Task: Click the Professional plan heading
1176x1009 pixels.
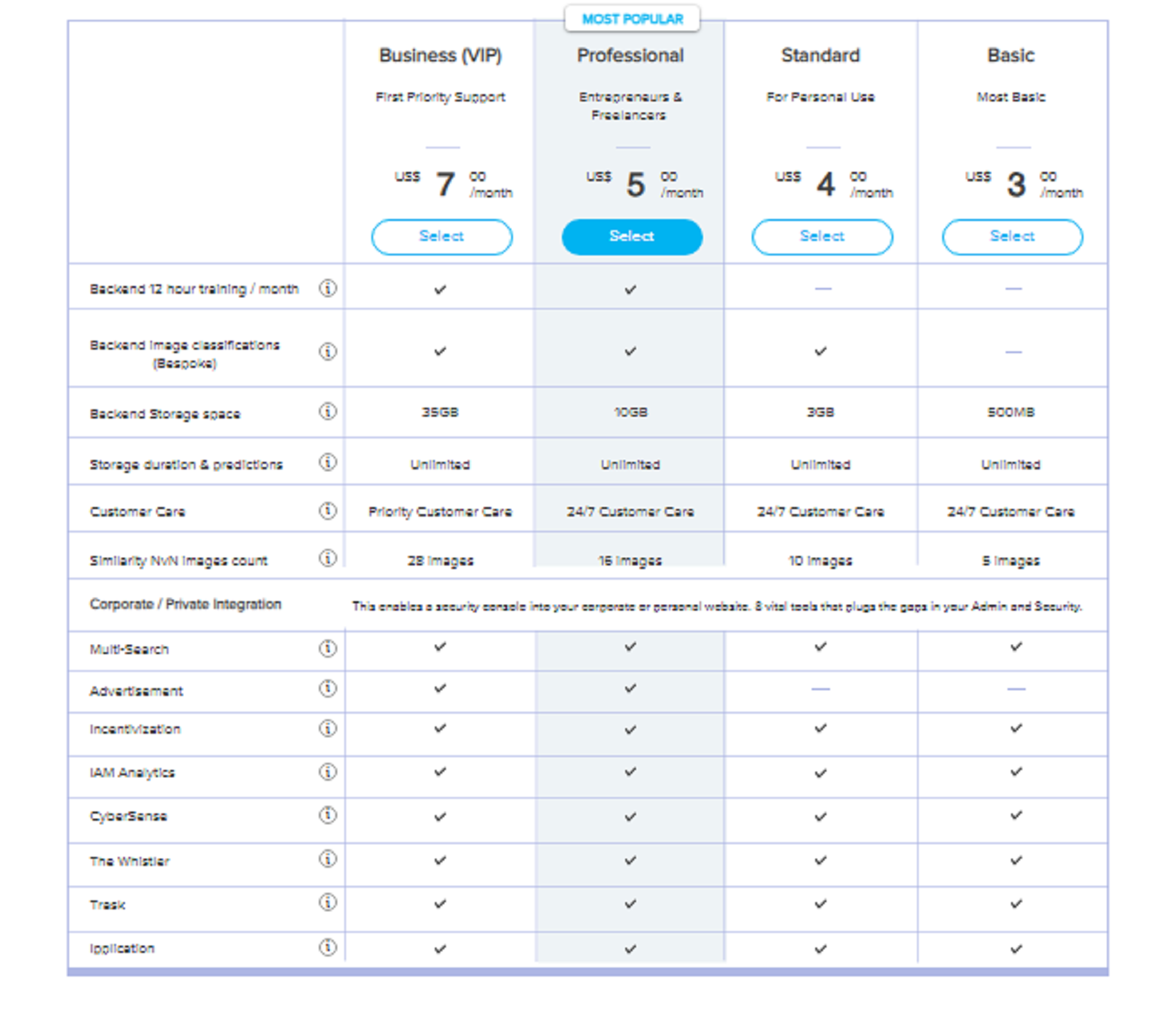Action: pyautogui.click(x=630, y=56)
